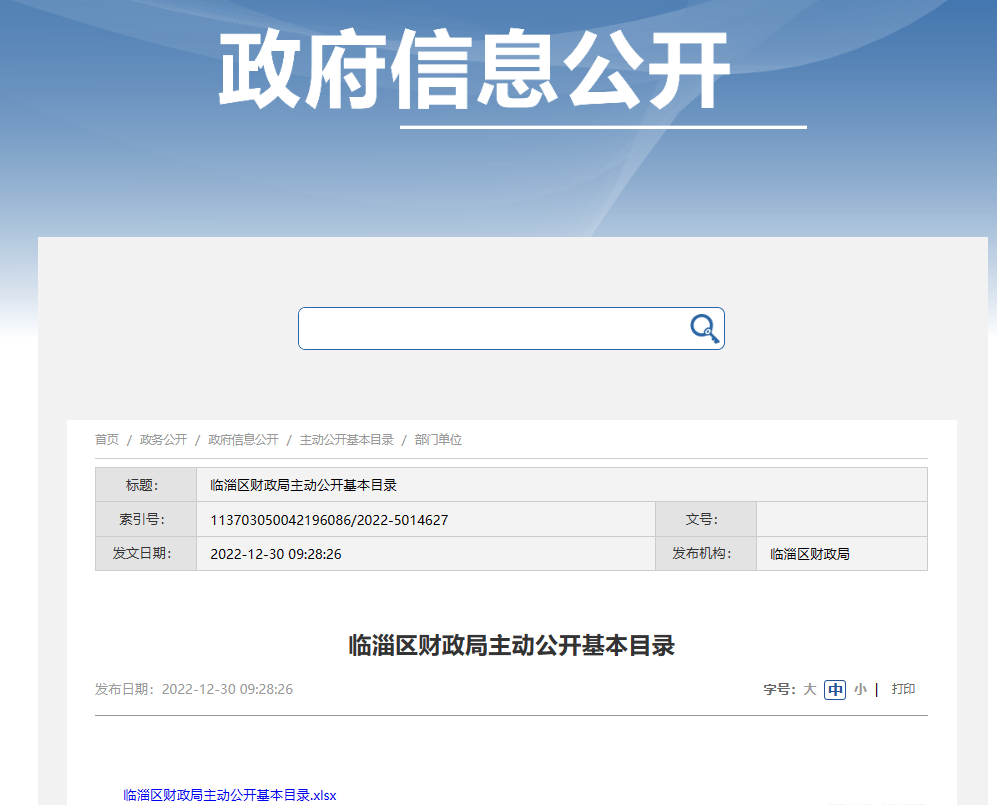Click the bold article heading 临淄区财政局主动公开基本目录

[x=511, y=645]
